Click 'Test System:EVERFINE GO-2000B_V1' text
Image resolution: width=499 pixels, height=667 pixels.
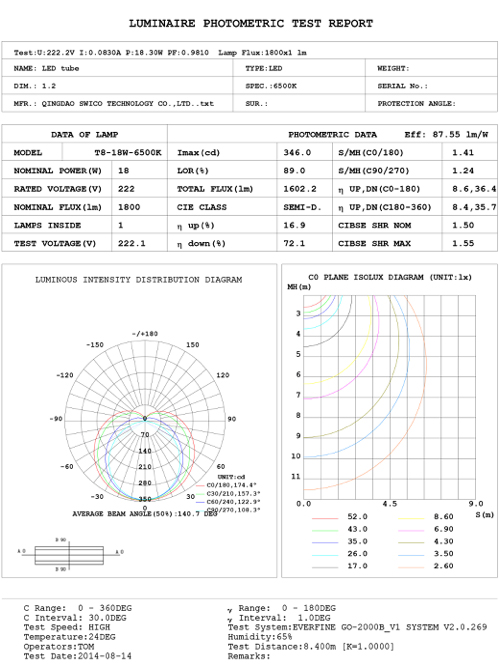[314, 627]
